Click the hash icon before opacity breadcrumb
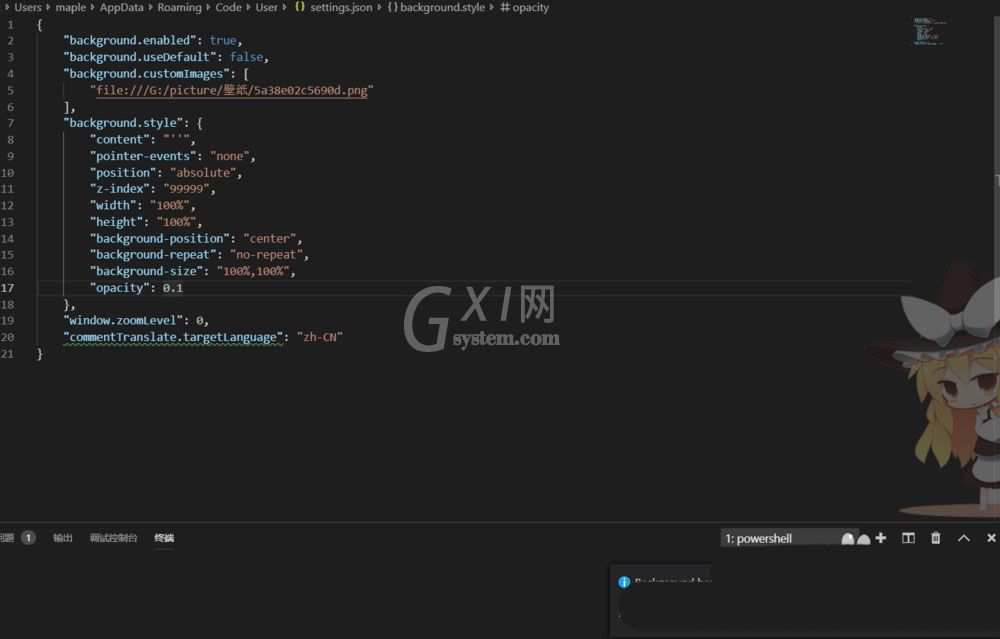This screenshot has height=639, width=1000. pos(504,7)
